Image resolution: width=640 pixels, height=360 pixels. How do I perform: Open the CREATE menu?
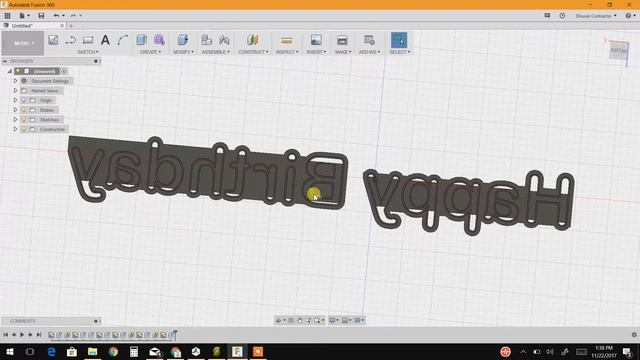point(150,52)
